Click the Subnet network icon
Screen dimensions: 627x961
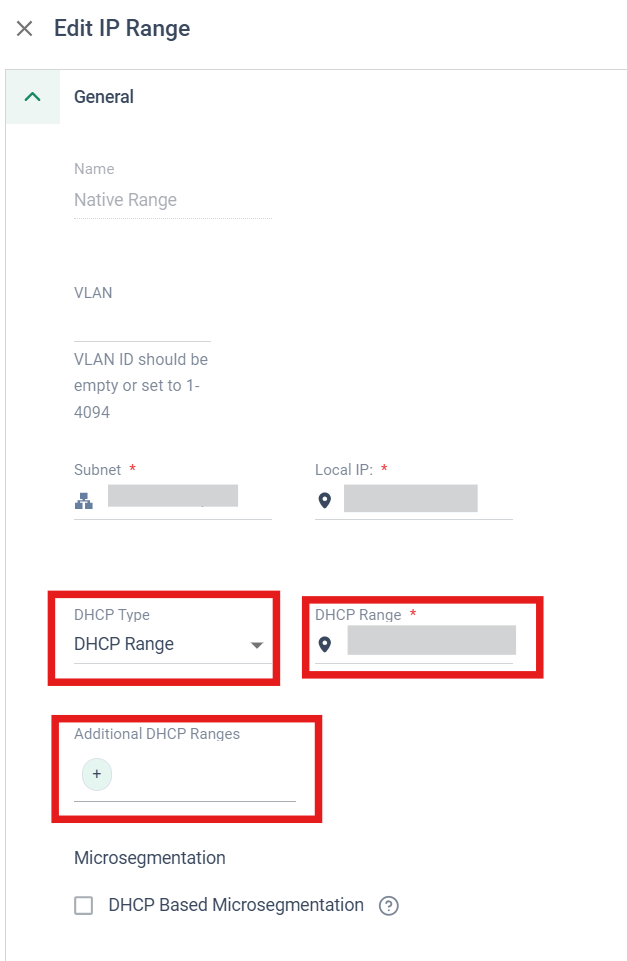coord(84,501)
